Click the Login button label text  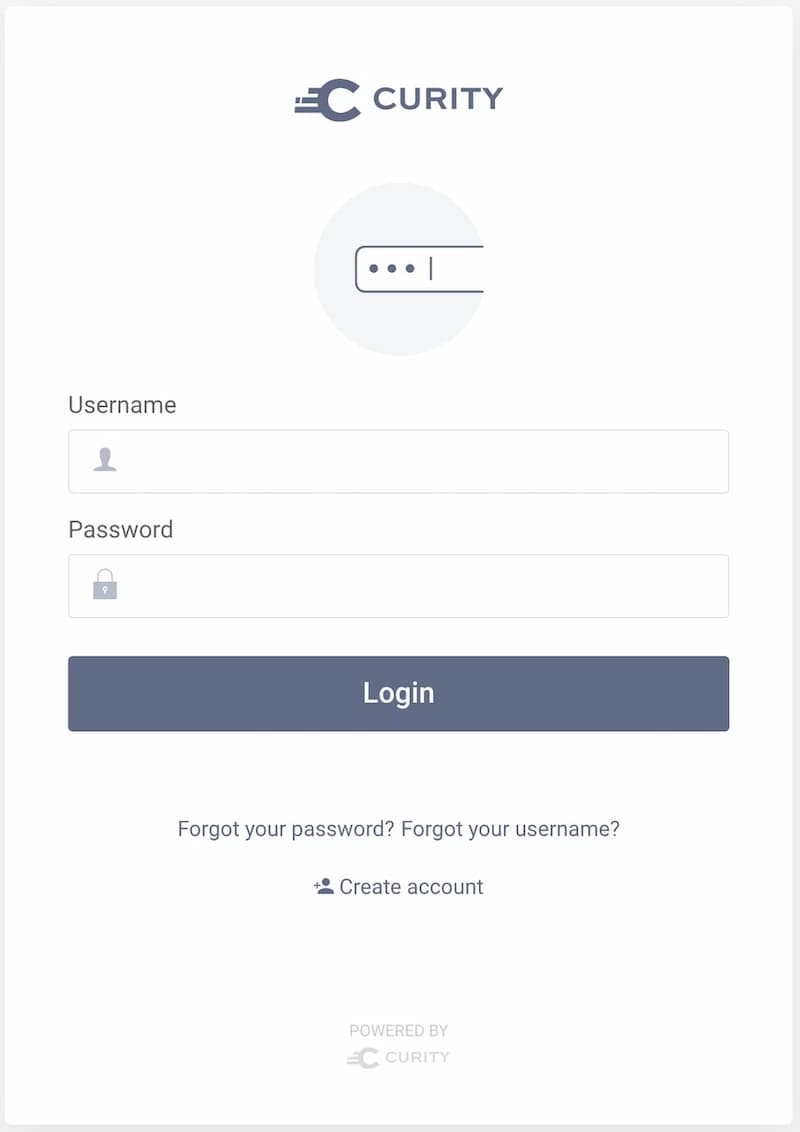tap(398, 692)
